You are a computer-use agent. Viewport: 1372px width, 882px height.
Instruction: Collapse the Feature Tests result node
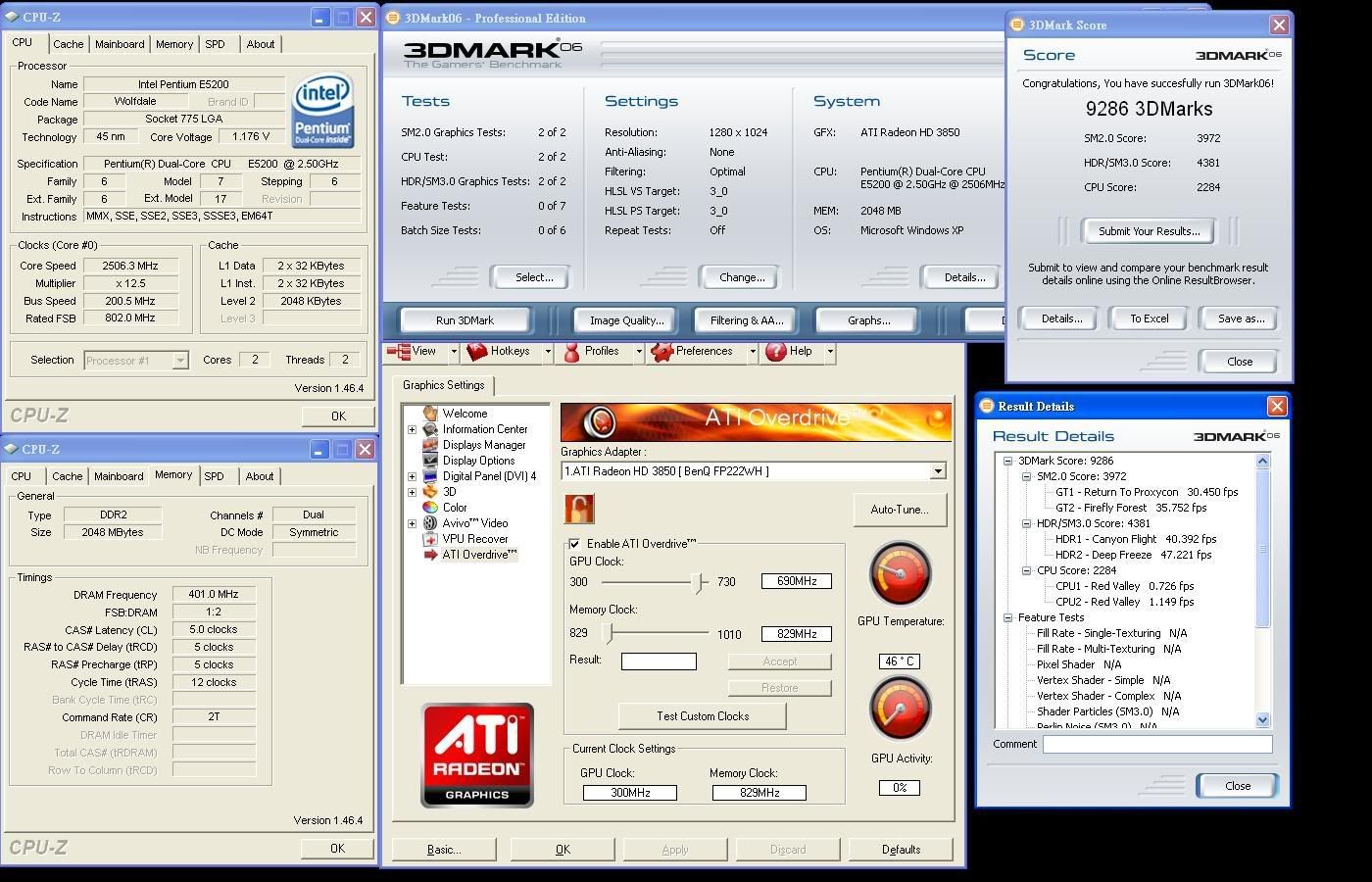[1007, 617]
